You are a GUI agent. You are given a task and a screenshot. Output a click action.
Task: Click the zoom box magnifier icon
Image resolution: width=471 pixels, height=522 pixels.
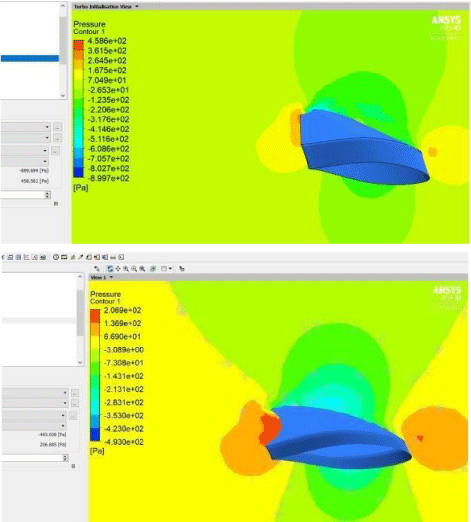coord(134,268)
